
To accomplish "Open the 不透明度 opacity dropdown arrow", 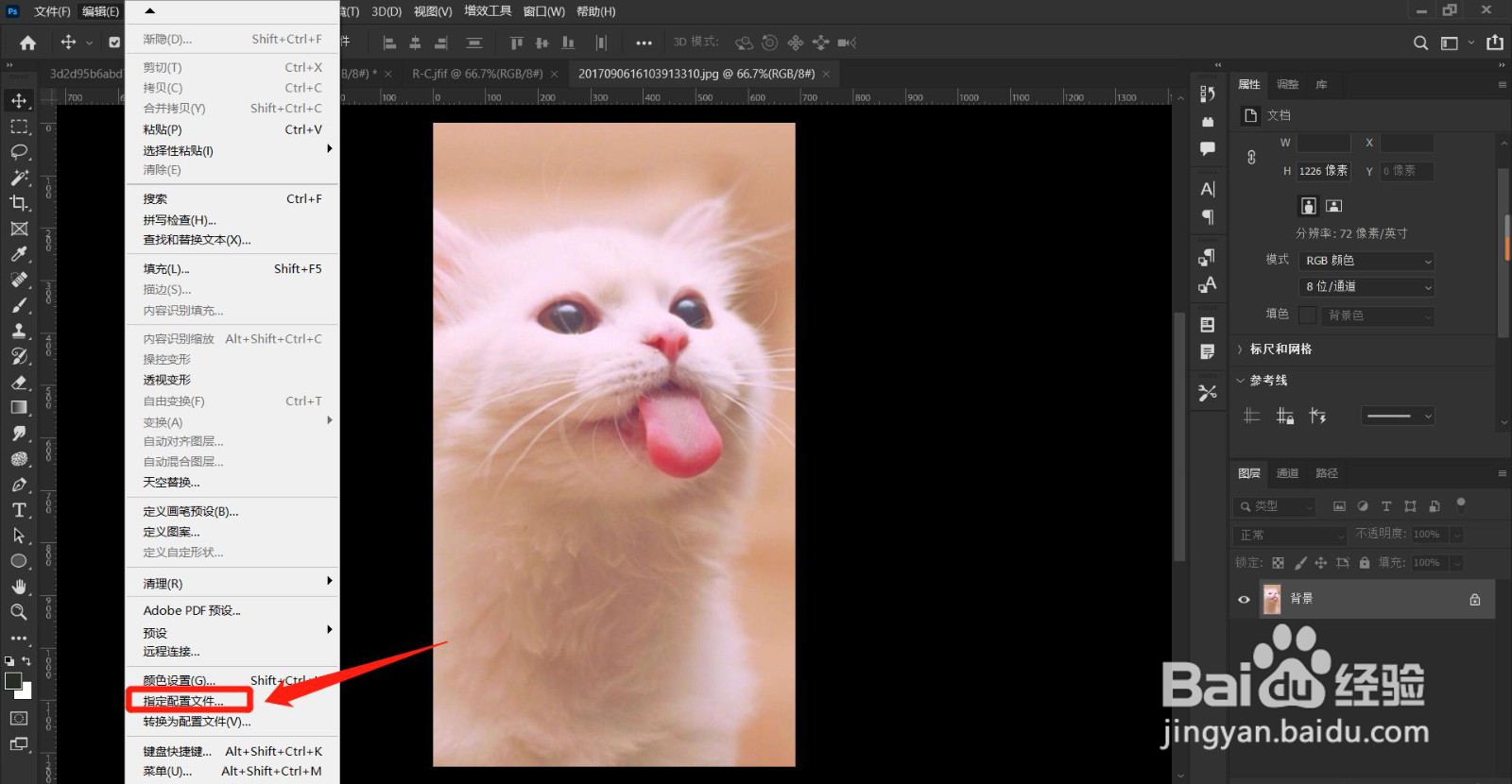I will [1456, 535].
